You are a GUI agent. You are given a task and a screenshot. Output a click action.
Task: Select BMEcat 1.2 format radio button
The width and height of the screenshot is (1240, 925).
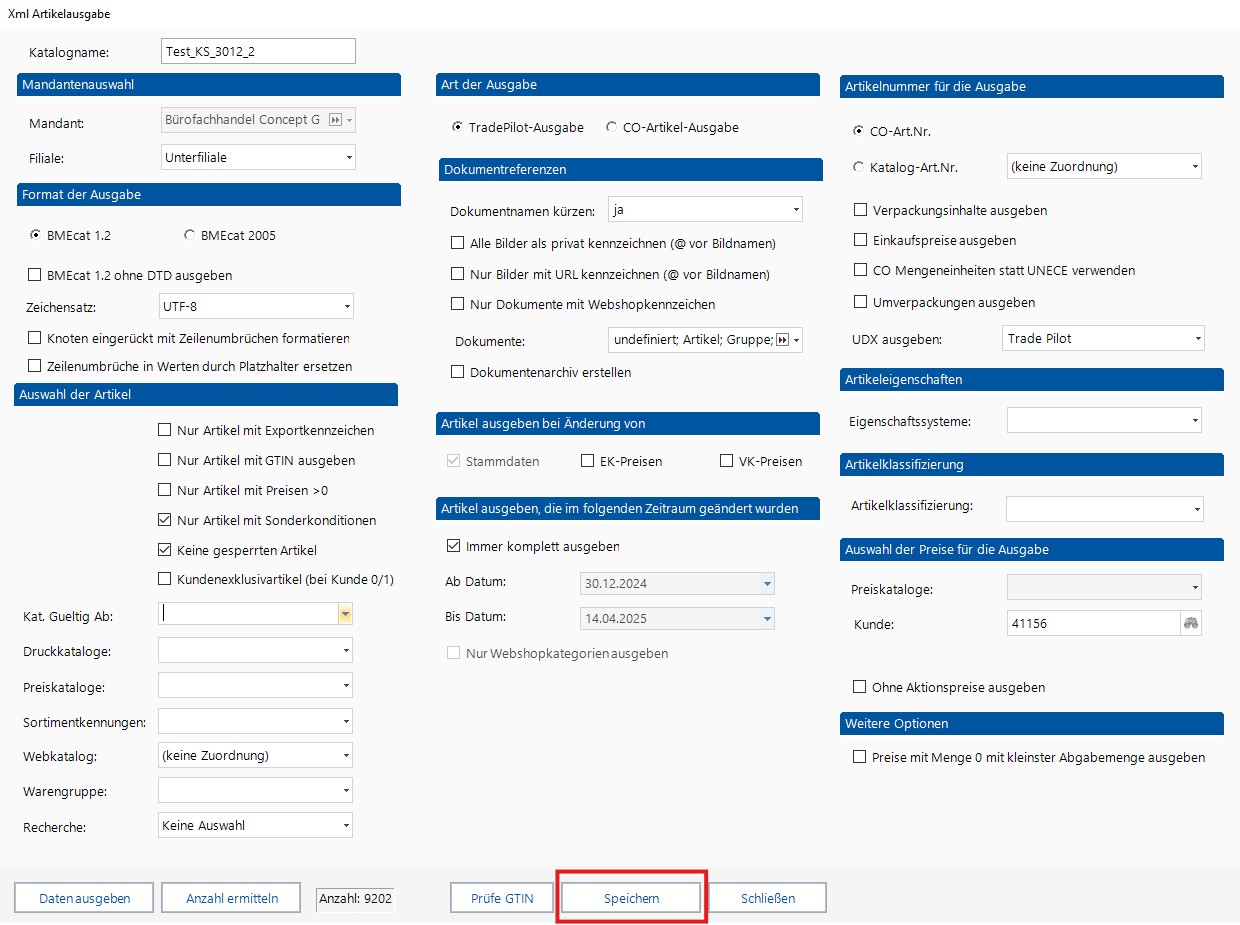pos(36,235)
